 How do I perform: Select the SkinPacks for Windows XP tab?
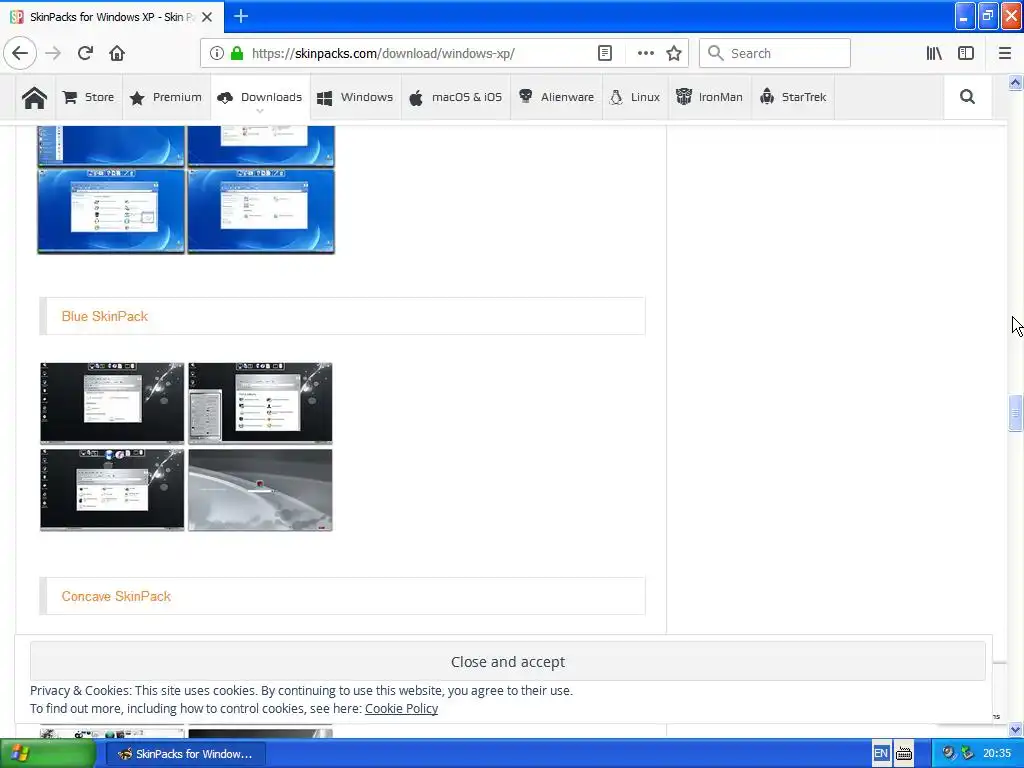point(112,17)
